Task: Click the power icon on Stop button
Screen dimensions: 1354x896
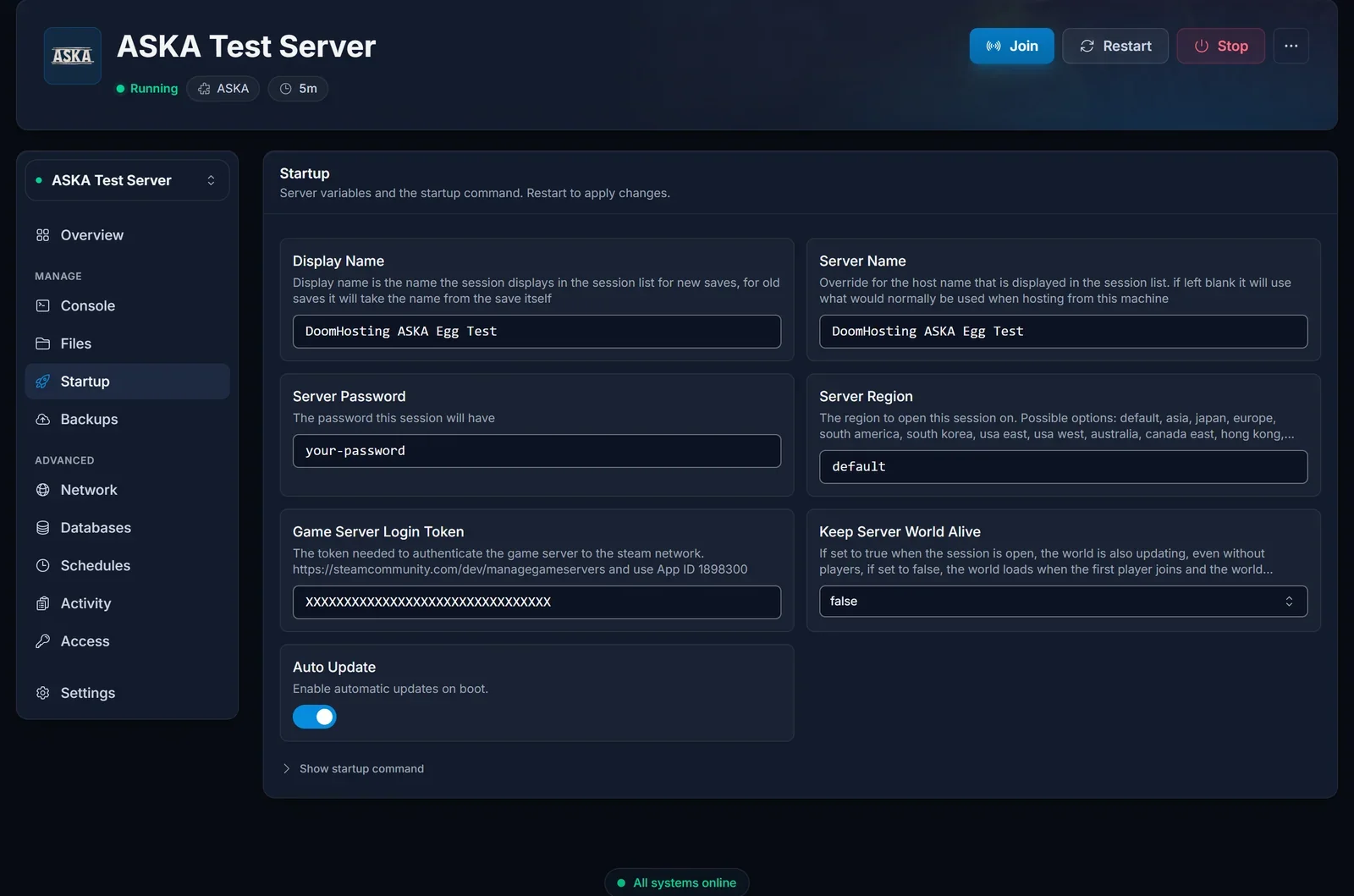Action: point(1201,46)
